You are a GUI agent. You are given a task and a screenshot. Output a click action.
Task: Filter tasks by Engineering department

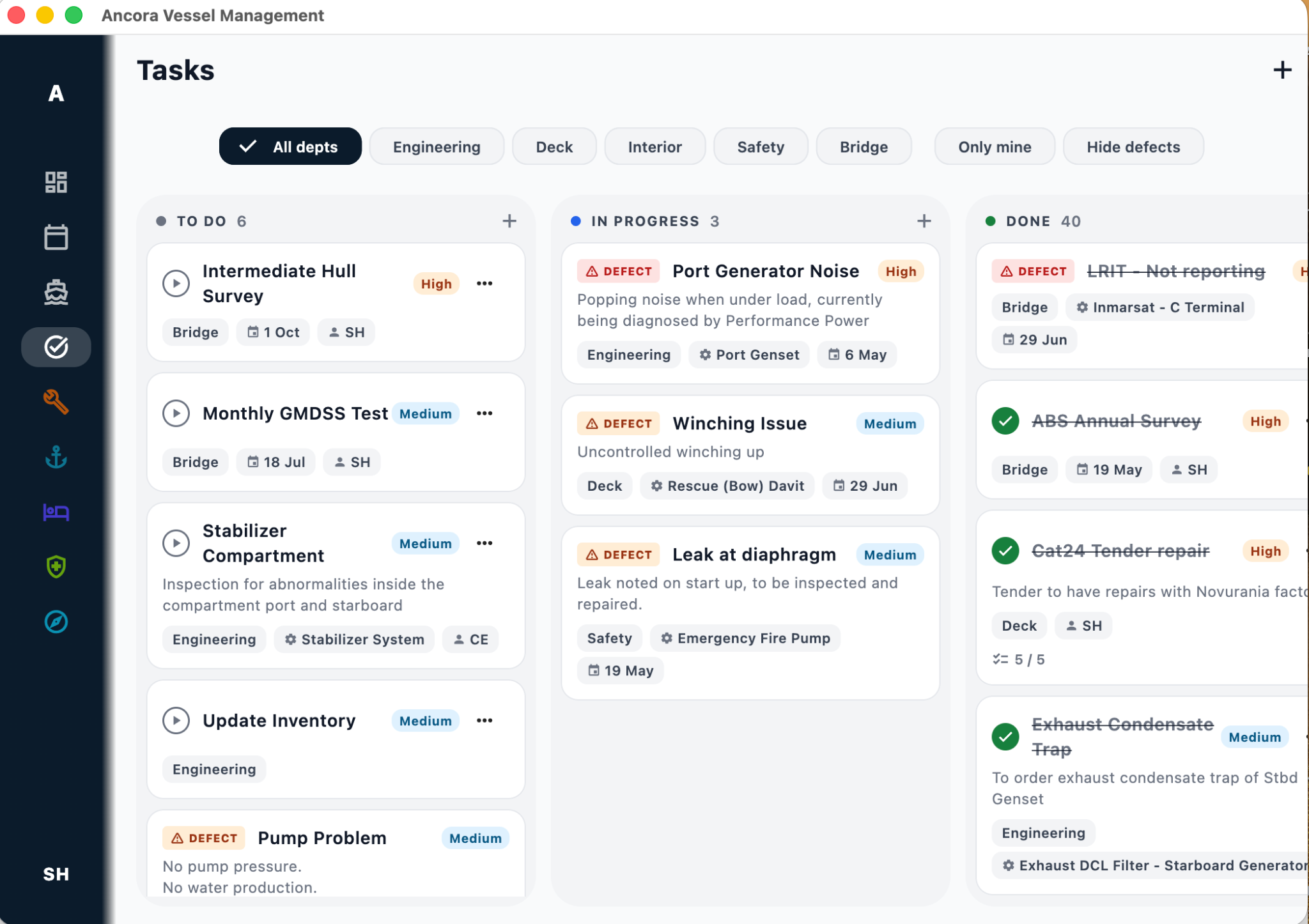437,146
